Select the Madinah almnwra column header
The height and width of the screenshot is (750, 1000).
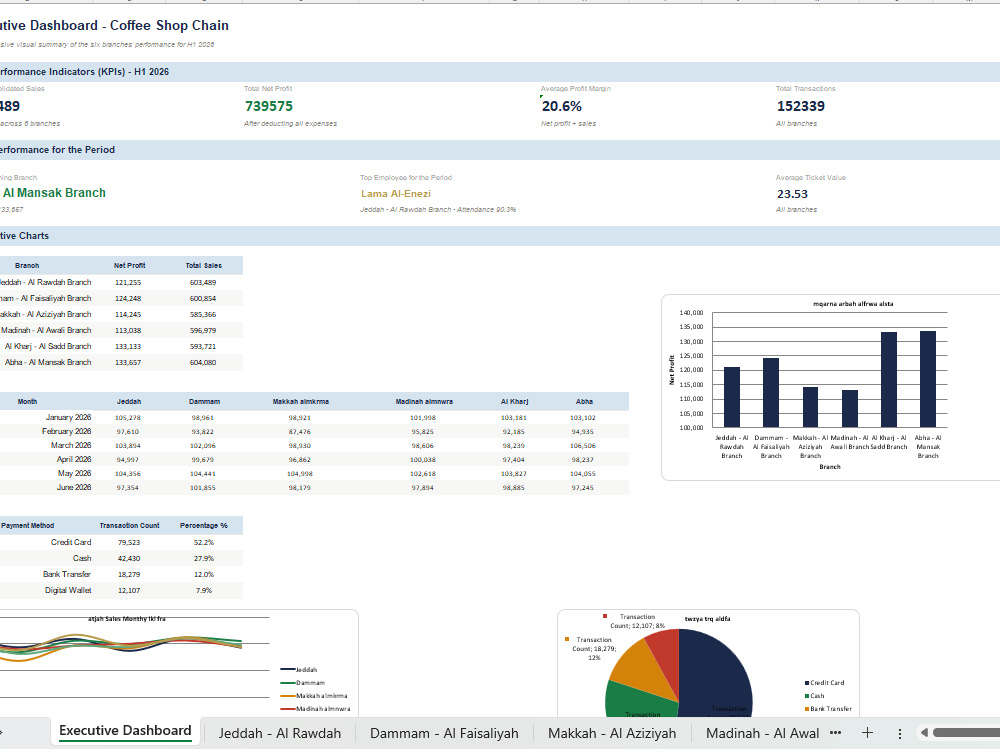pyautogui.click(x=423, y=402)
